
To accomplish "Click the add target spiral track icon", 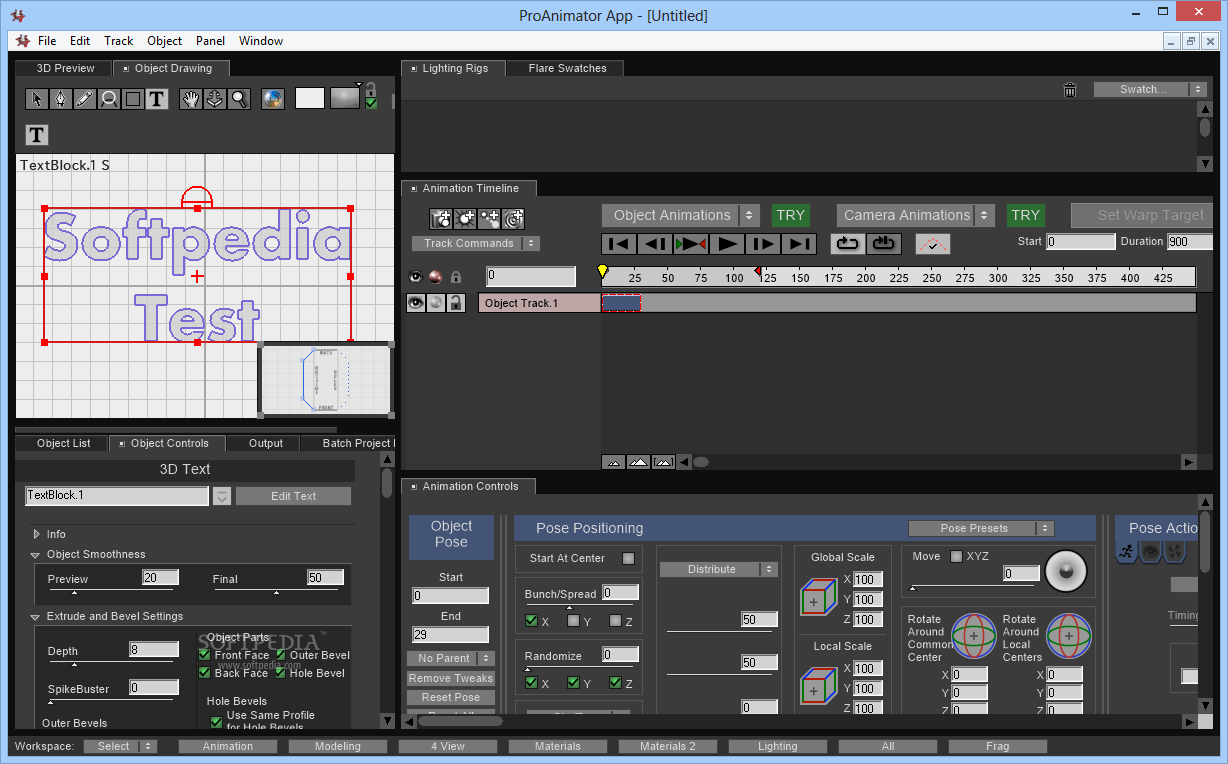I will [513, 218].
